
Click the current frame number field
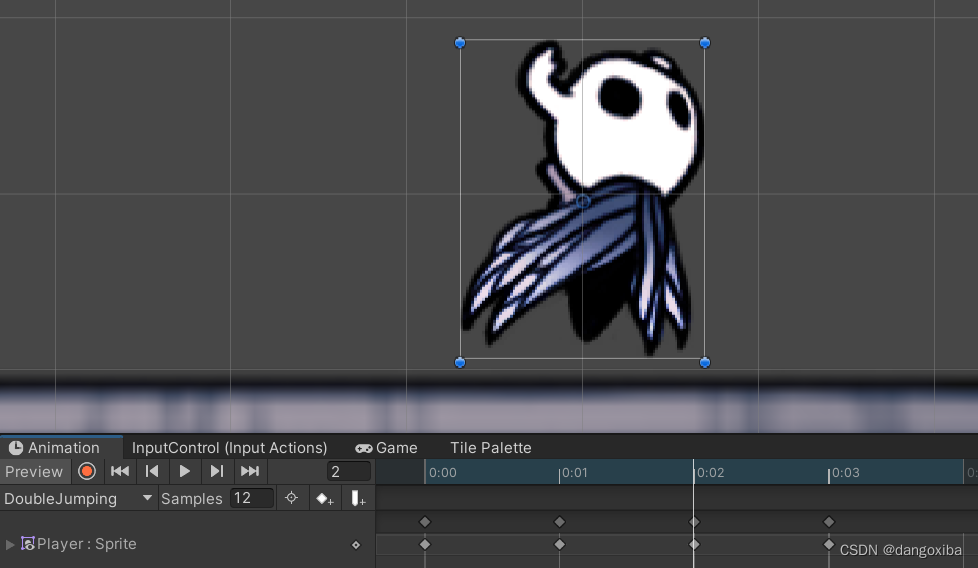[349, 472]
